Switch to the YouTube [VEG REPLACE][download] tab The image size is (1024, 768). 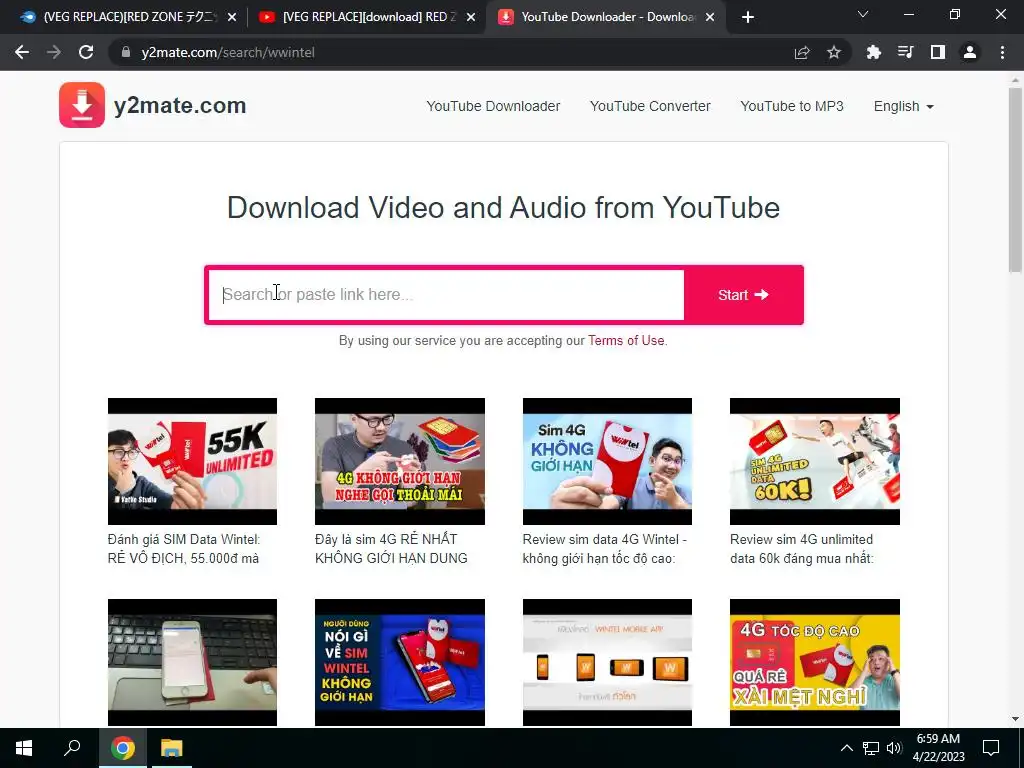pos(366,17)
